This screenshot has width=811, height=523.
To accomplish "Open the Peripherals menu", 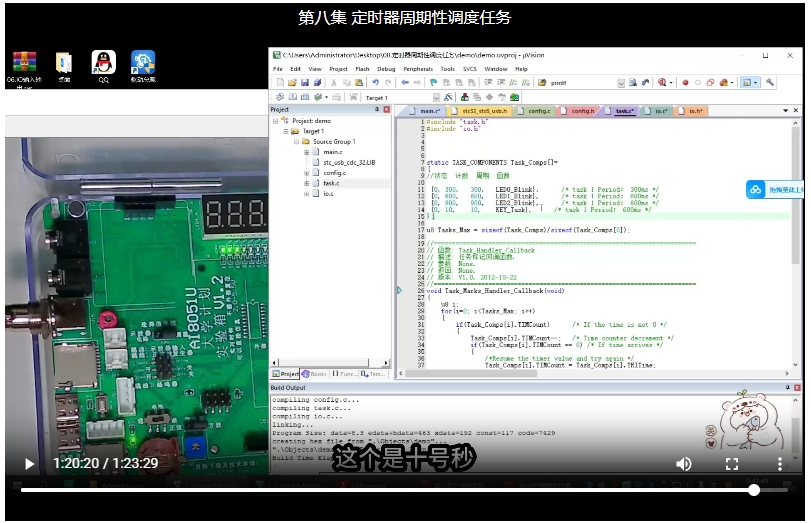I will 418,69.
